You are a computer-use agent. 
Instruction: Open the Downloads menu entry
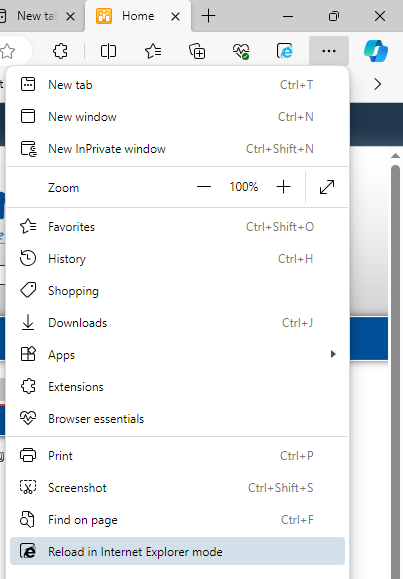(177, 323)
